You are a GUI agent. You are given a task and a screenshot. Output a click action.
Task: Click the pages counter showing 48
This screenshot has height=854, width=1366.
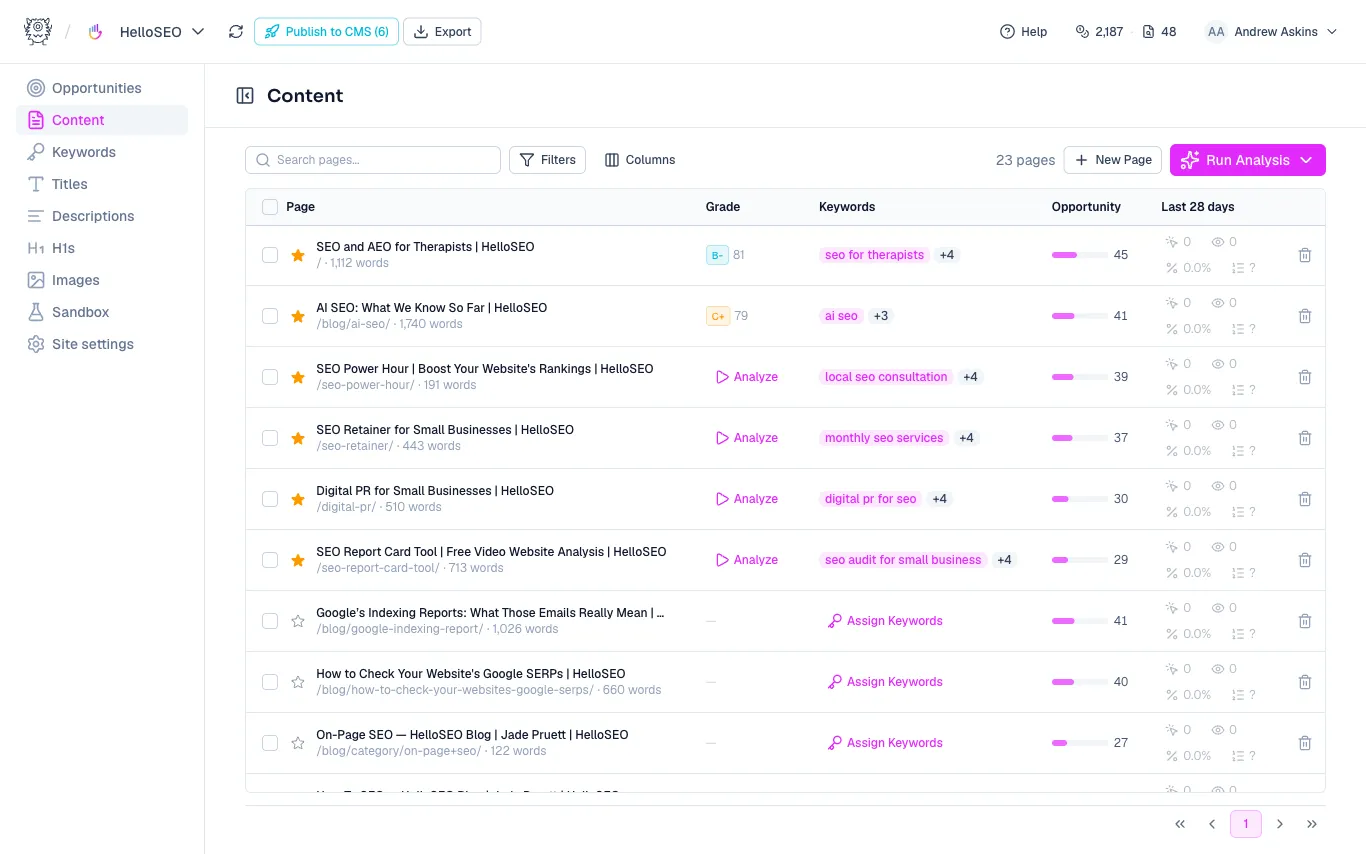(1160, 32)
